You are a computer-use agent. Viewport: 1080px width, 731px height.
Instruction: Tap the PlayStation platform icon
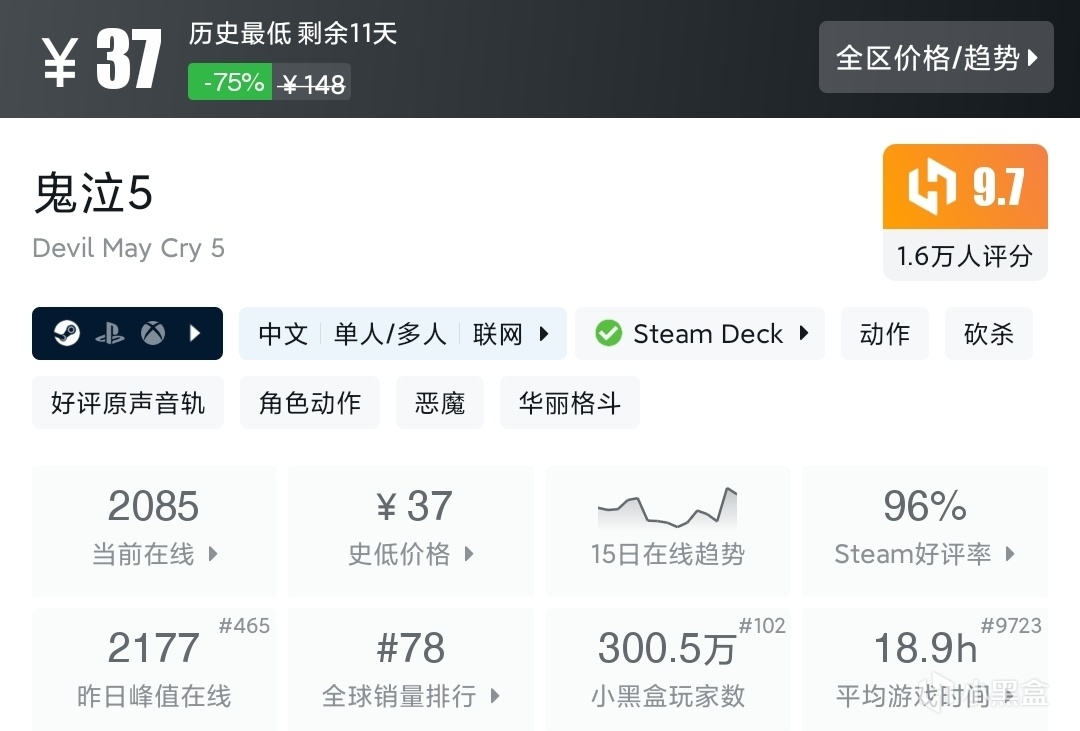pos(110,334)
